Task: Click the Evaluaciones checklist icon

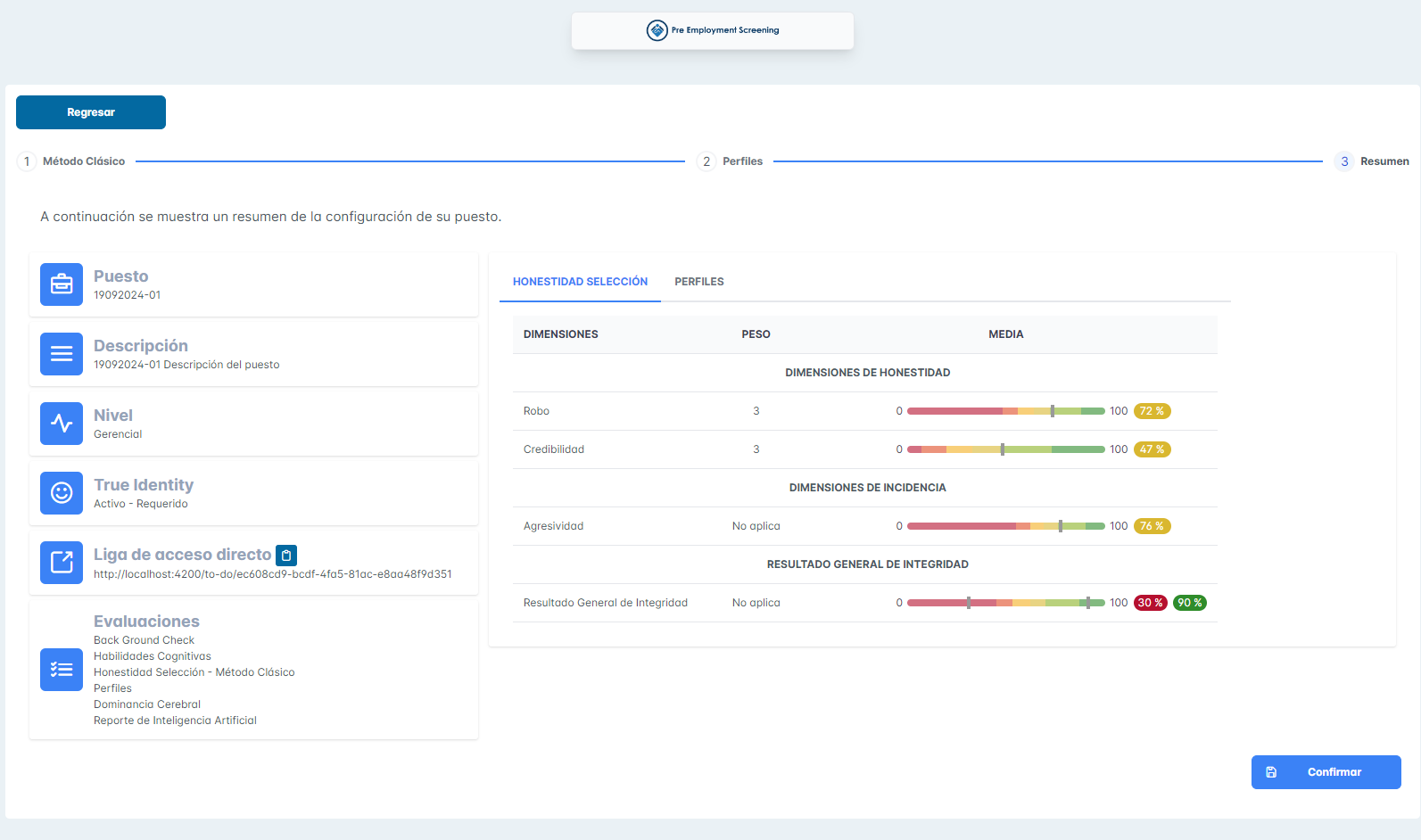Action: [x=62, y=670]
